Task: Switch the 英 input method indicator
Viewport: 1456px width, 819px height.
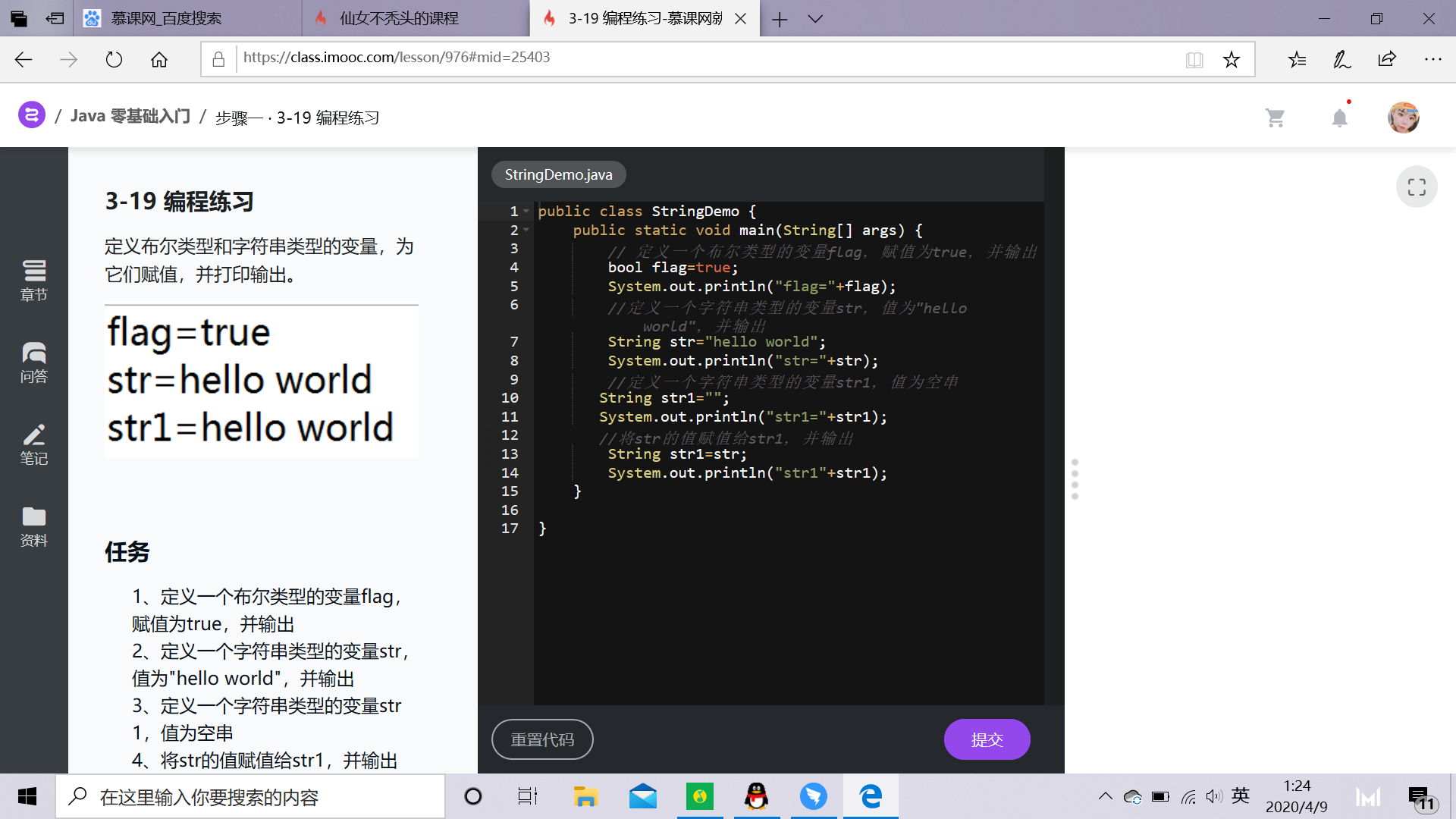Action: point(1241,795)
